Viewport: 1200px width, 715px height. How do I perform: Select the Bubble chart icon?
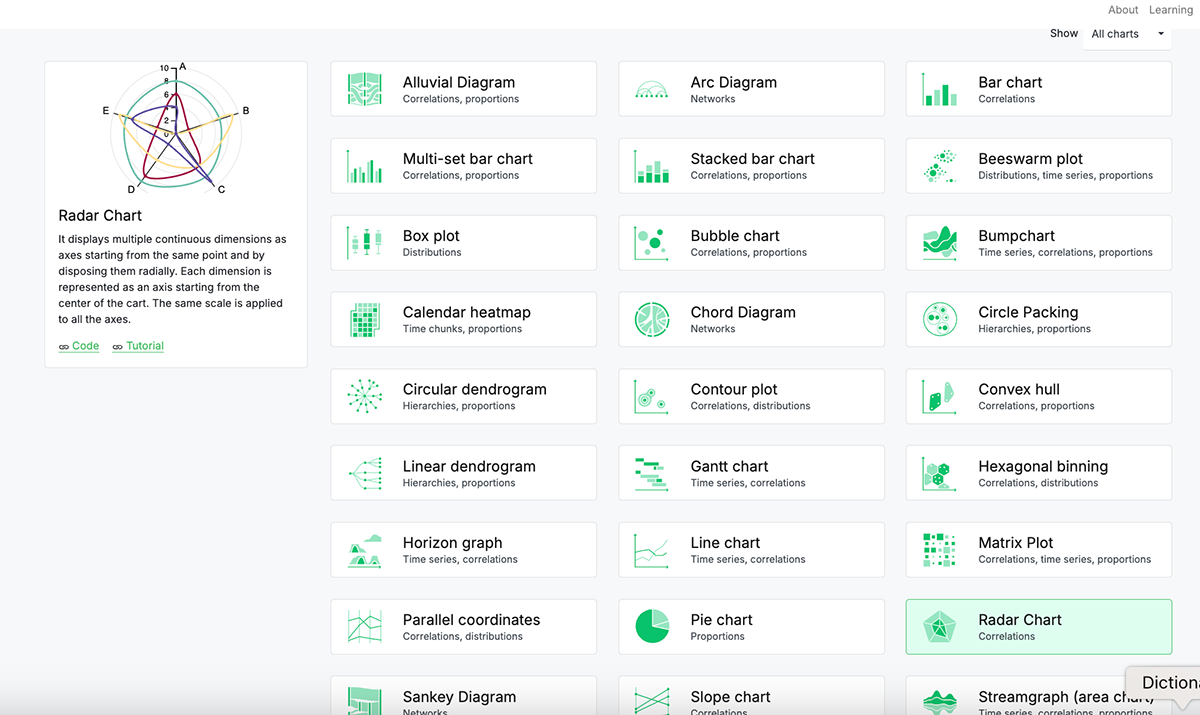tap(652, 242)
